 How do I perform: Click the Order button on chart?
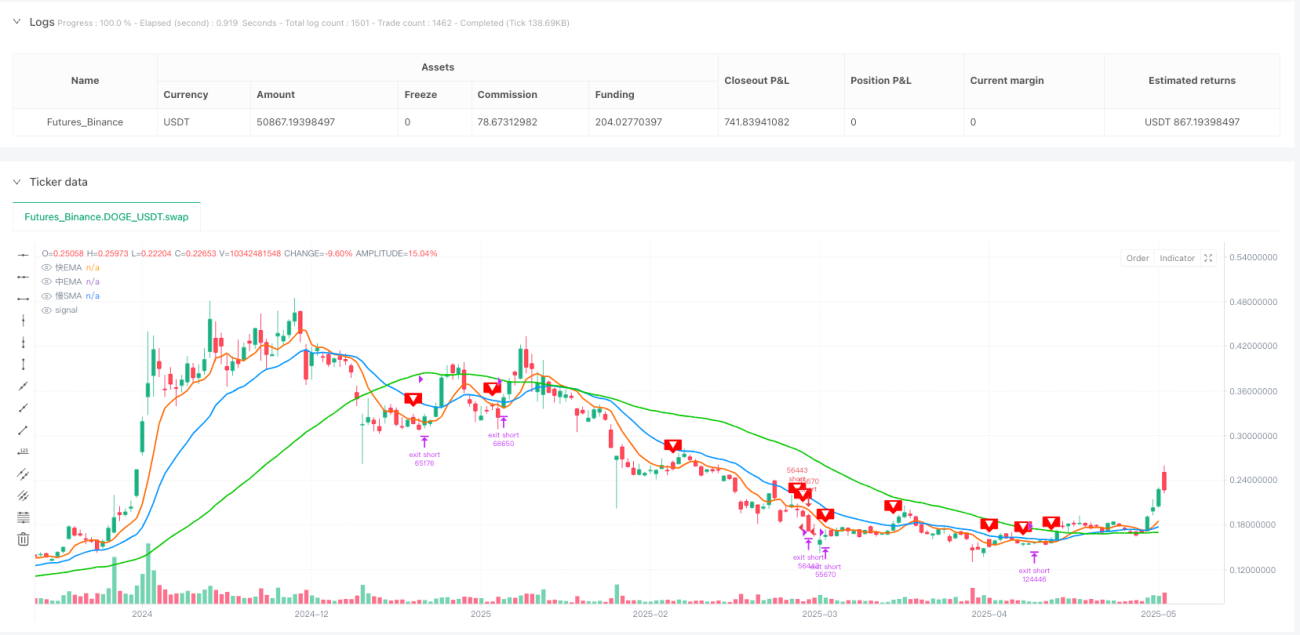click(1138, 258)
